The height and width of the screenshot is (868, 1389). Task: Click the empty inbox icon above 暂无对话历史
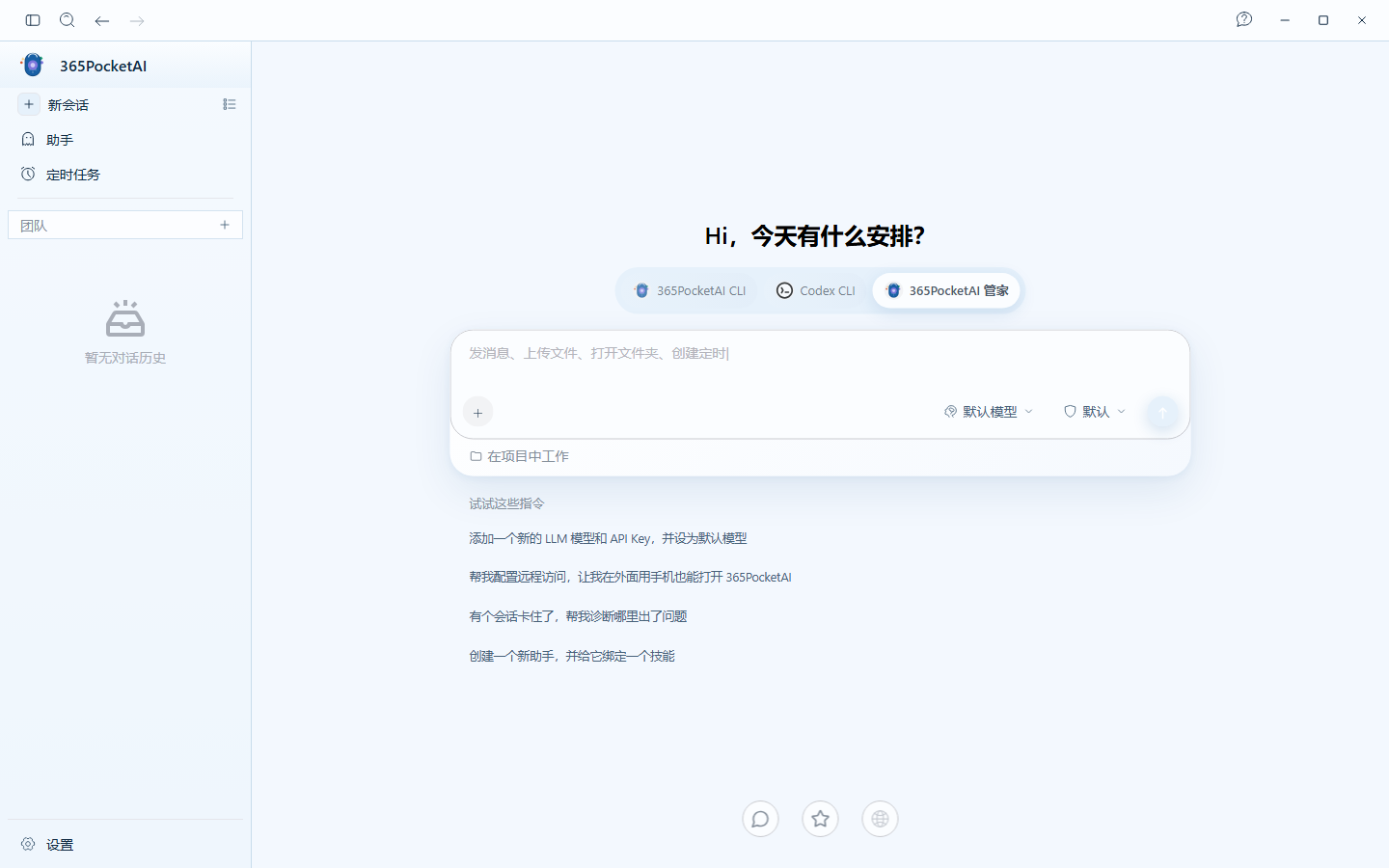point(125,318)
